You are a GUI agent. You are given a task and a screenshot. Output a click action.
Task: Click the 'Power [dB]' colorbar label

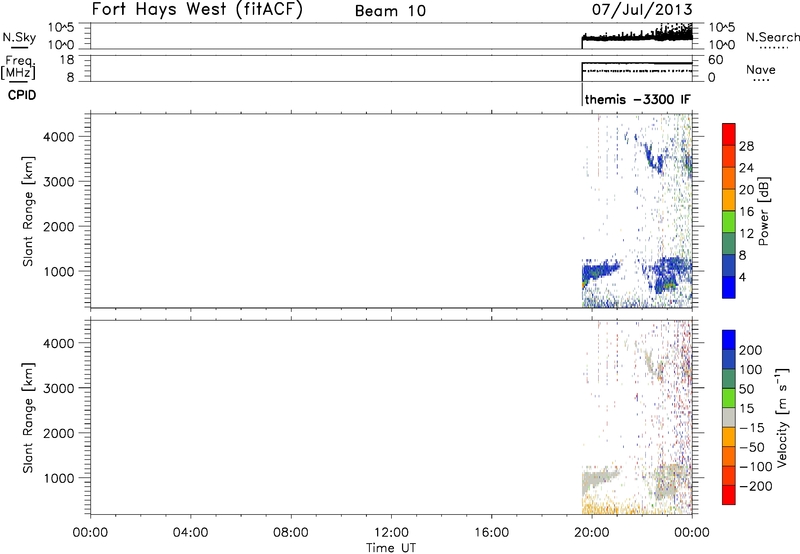click(763, 211)
